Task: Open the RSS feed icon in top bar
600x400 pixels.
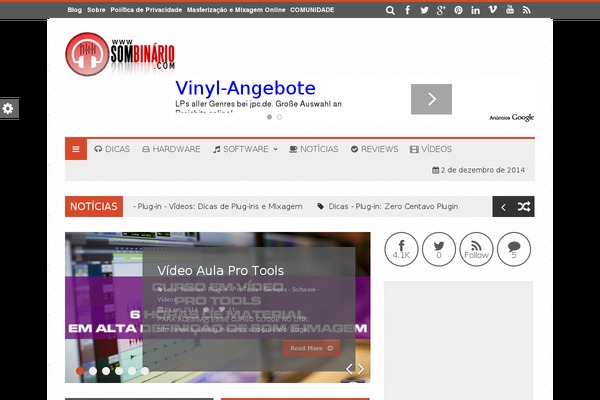Action: point(527,10)
